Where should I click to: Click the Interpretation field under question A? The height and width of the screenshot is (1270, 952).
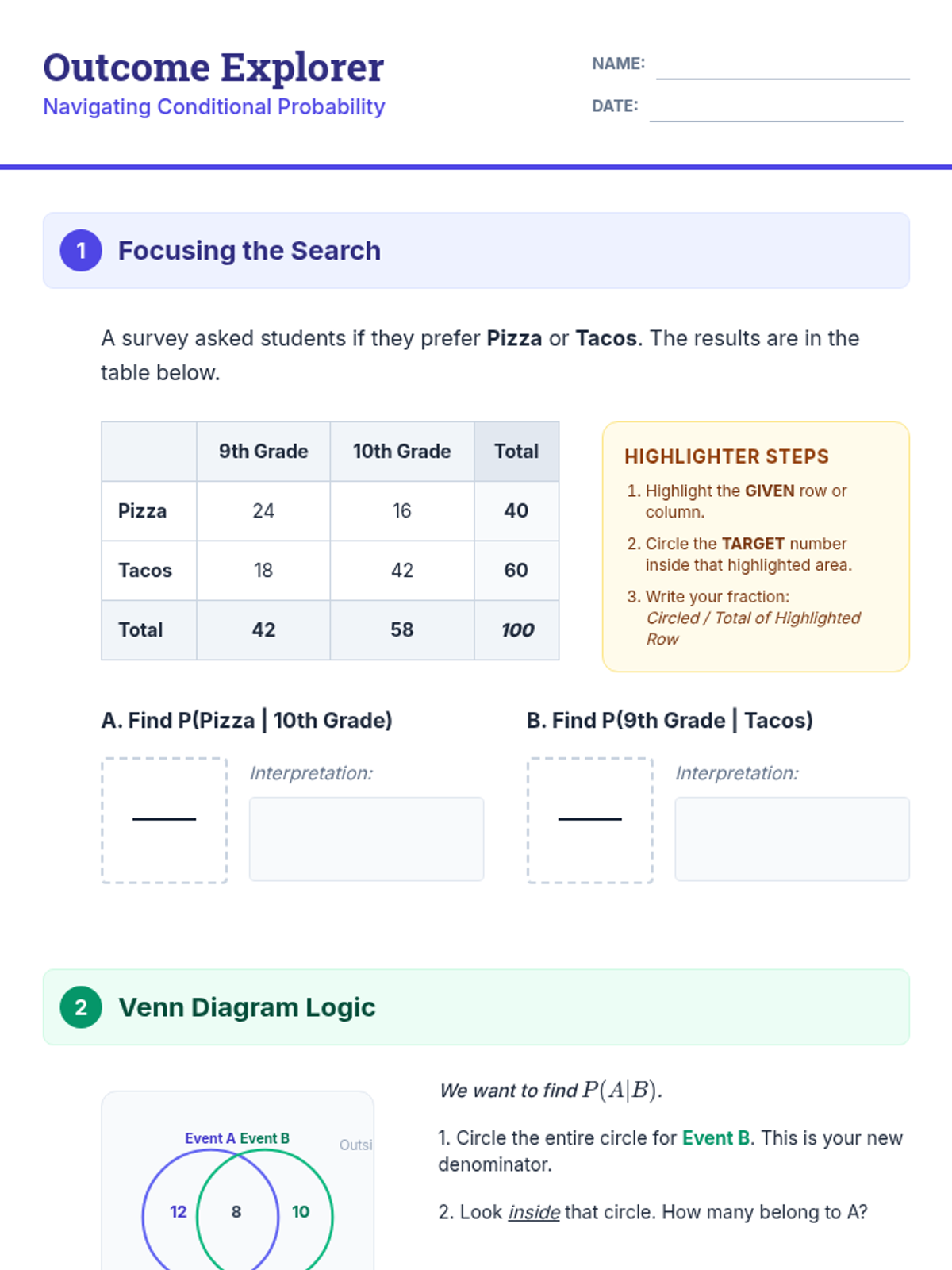click(x=367, y=839)
